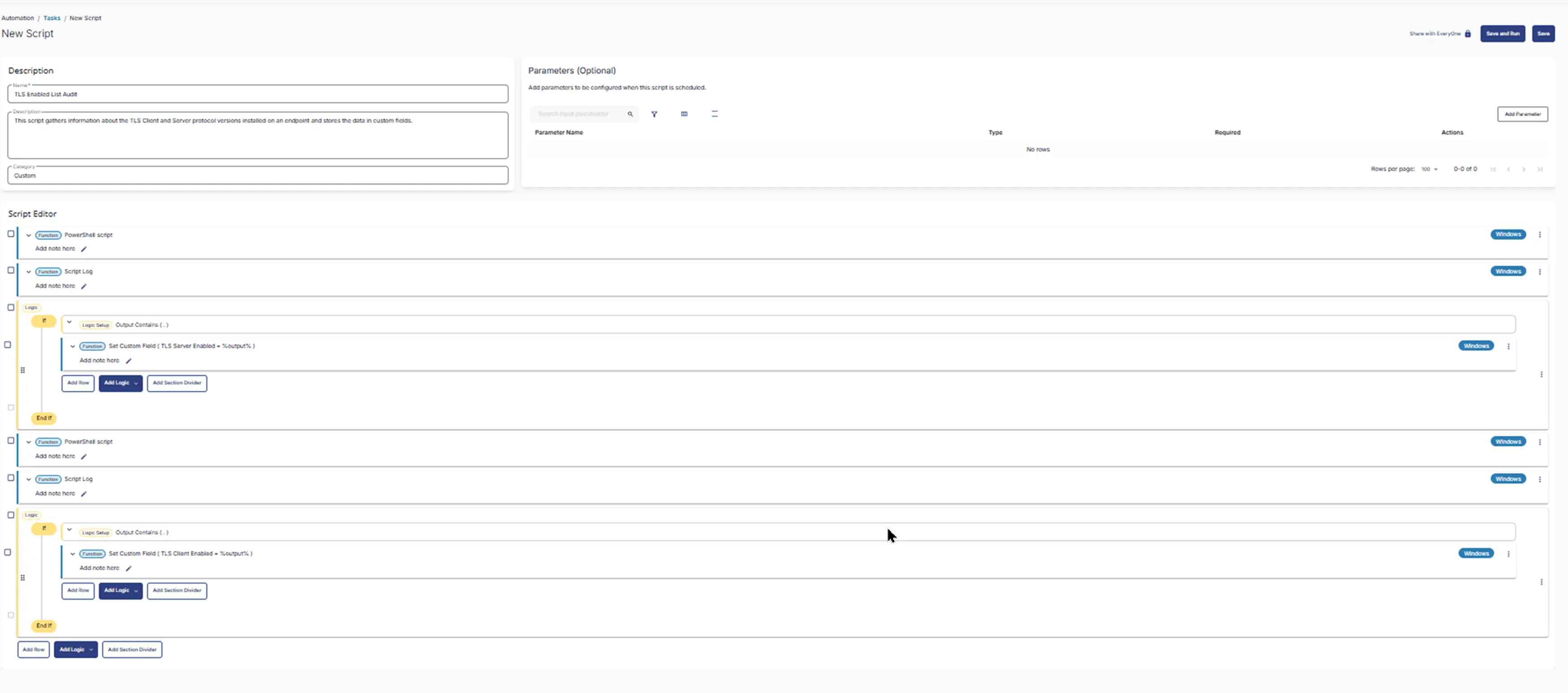Collapse Set Custom Field TLS Server Enabled chevron
This screenshot has height=693, width=1568.
pyautogui.click(x=73, y=346)
